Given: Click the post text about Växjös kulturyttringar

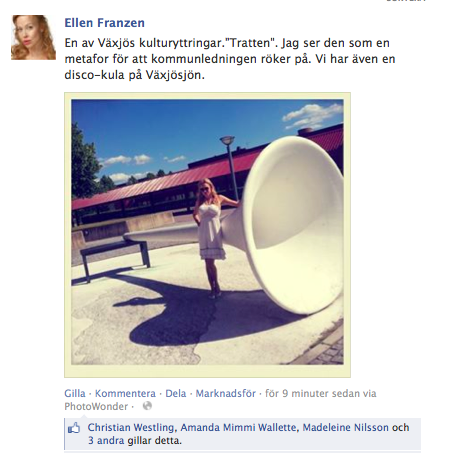Looking at the screenshot, I should (x=230, y=59).
